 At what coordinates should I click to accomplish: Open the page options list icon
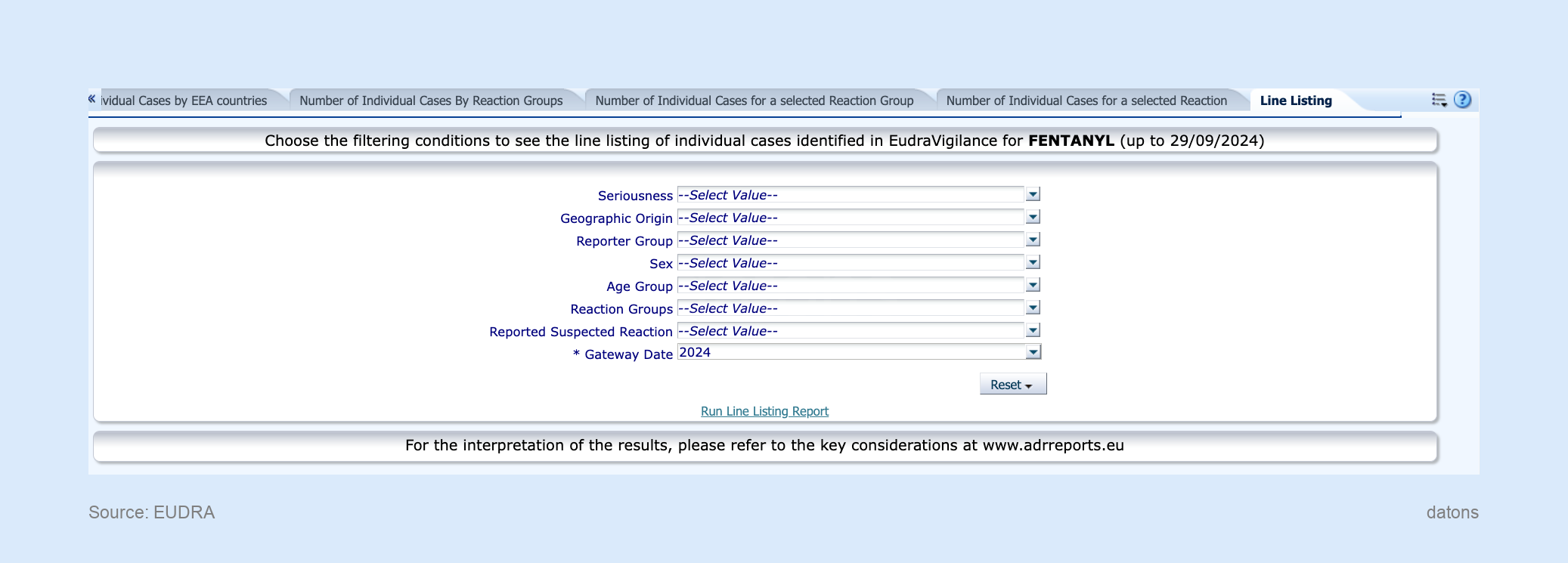pyautogui.click(x=1439, y=100)
